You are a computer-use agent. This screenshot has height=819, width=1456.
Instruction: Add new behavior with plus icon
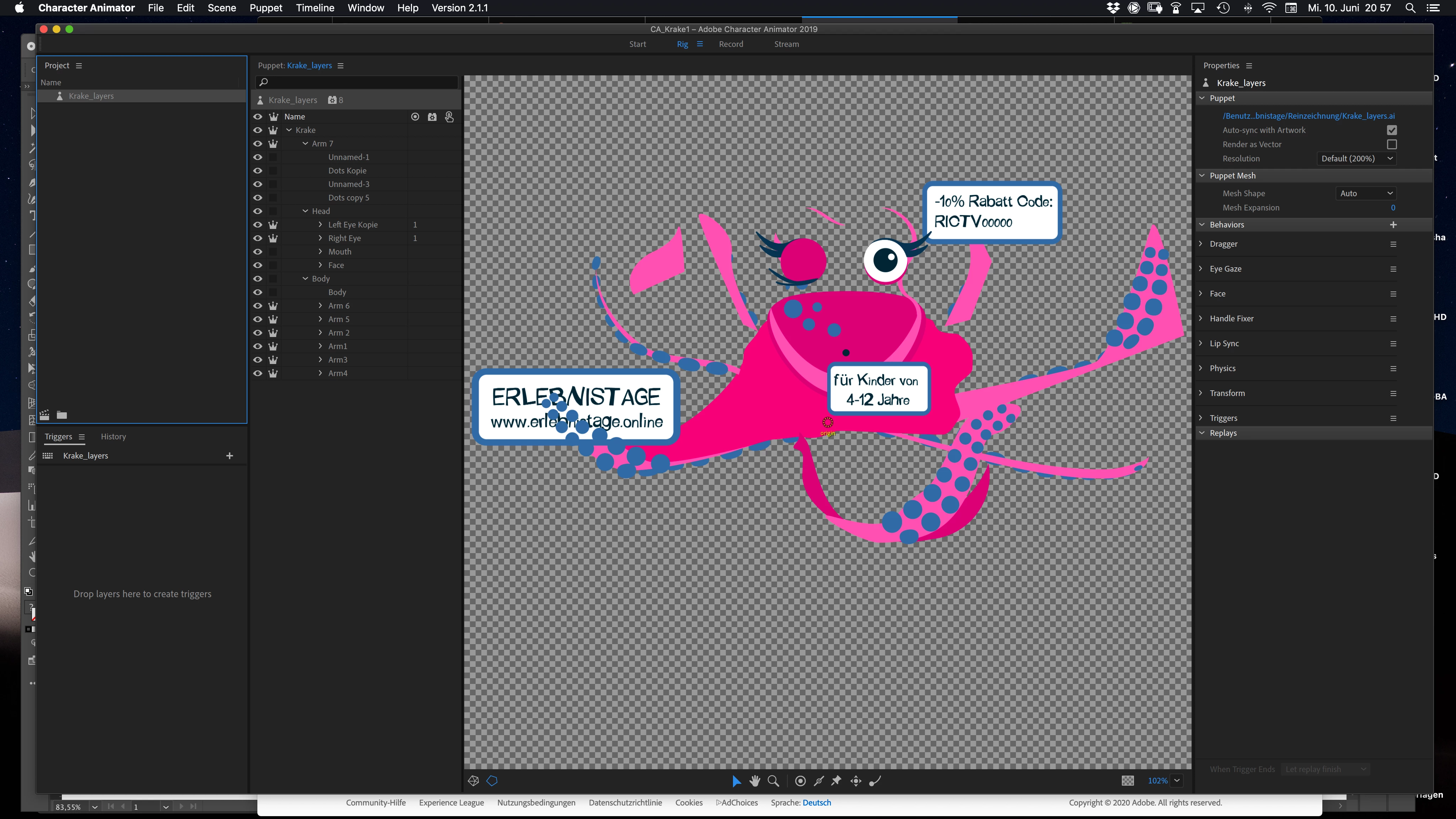point(1393,224)
